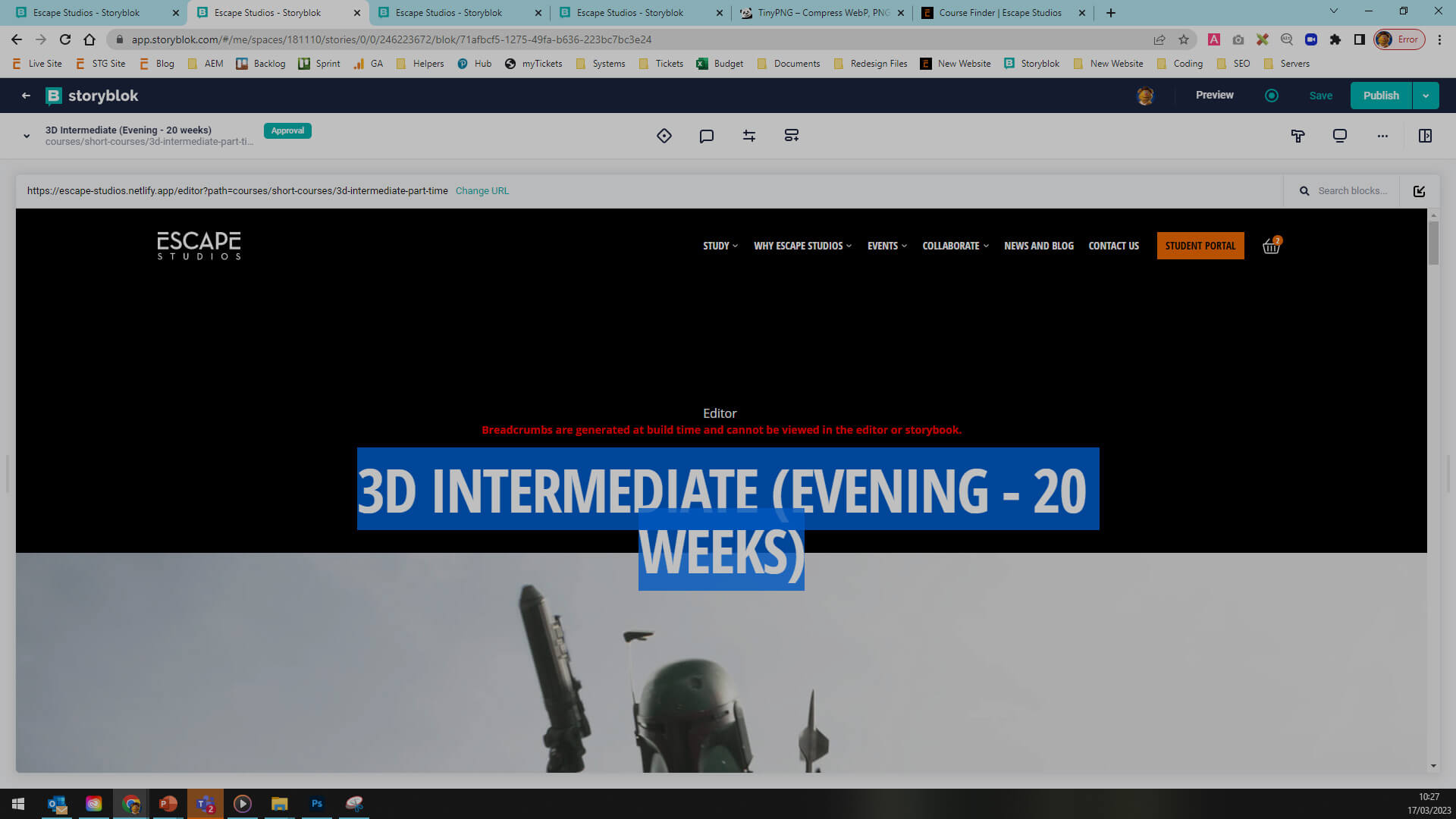Open Contact Us page

(x=1114, y=246)
